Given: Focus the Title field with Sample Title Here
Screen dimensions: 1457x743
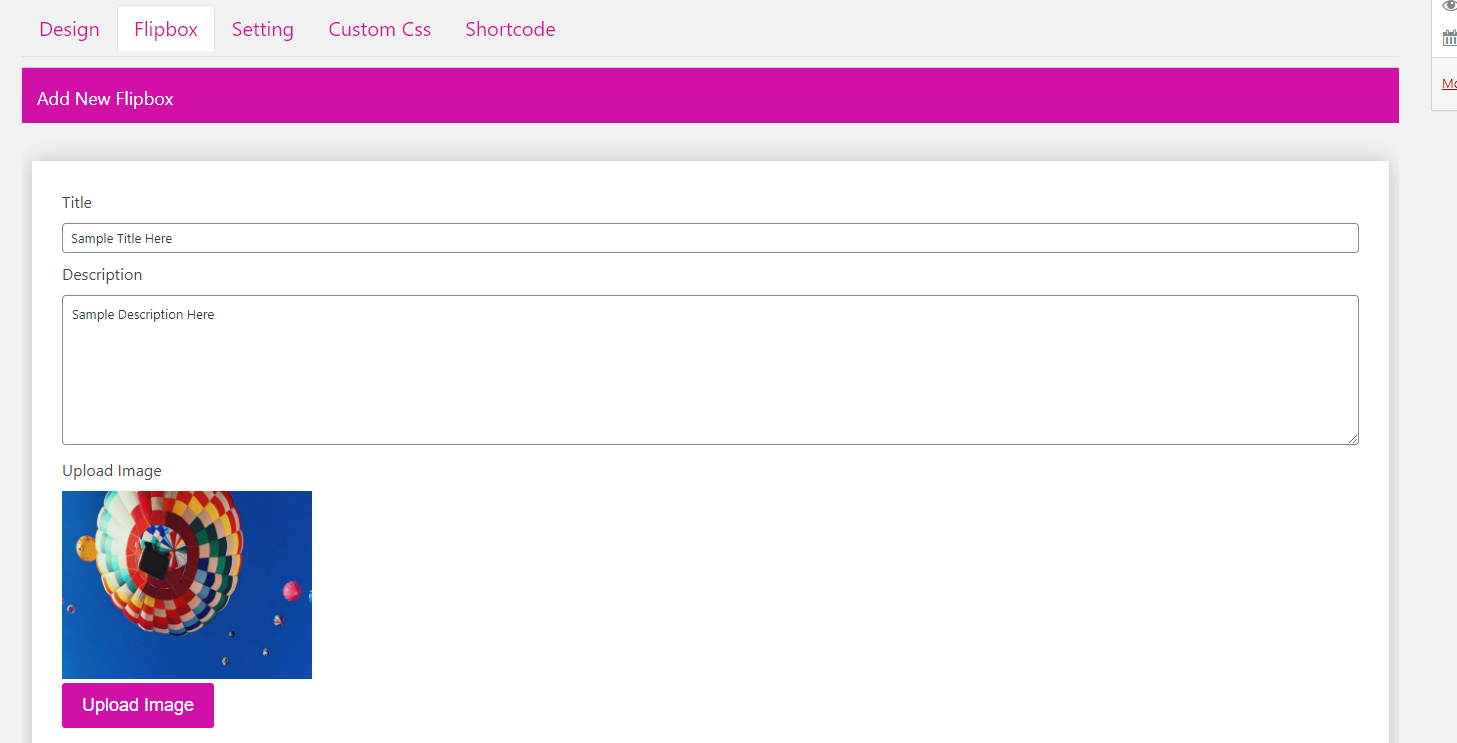Looking at the screenshot, I should [x=710, y=238].
